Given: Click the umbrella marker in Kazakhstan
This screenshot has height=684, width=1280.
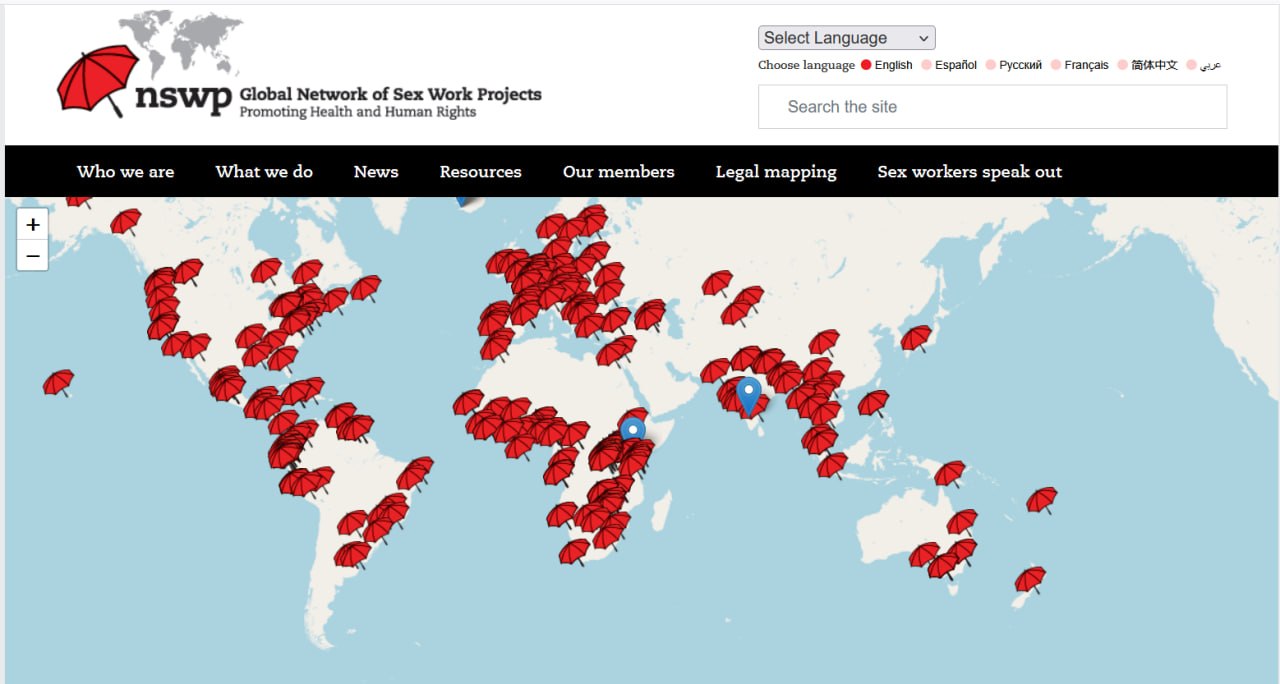Looking at the screenshot, I should (717, 284).
